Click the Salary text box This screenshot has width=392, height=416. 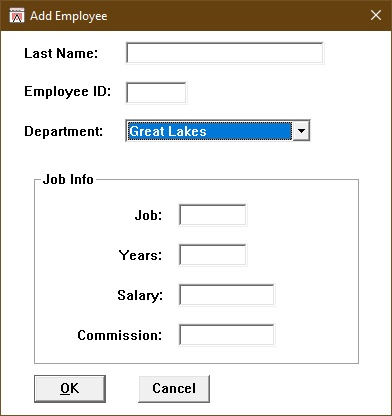[x=227, y=295]
